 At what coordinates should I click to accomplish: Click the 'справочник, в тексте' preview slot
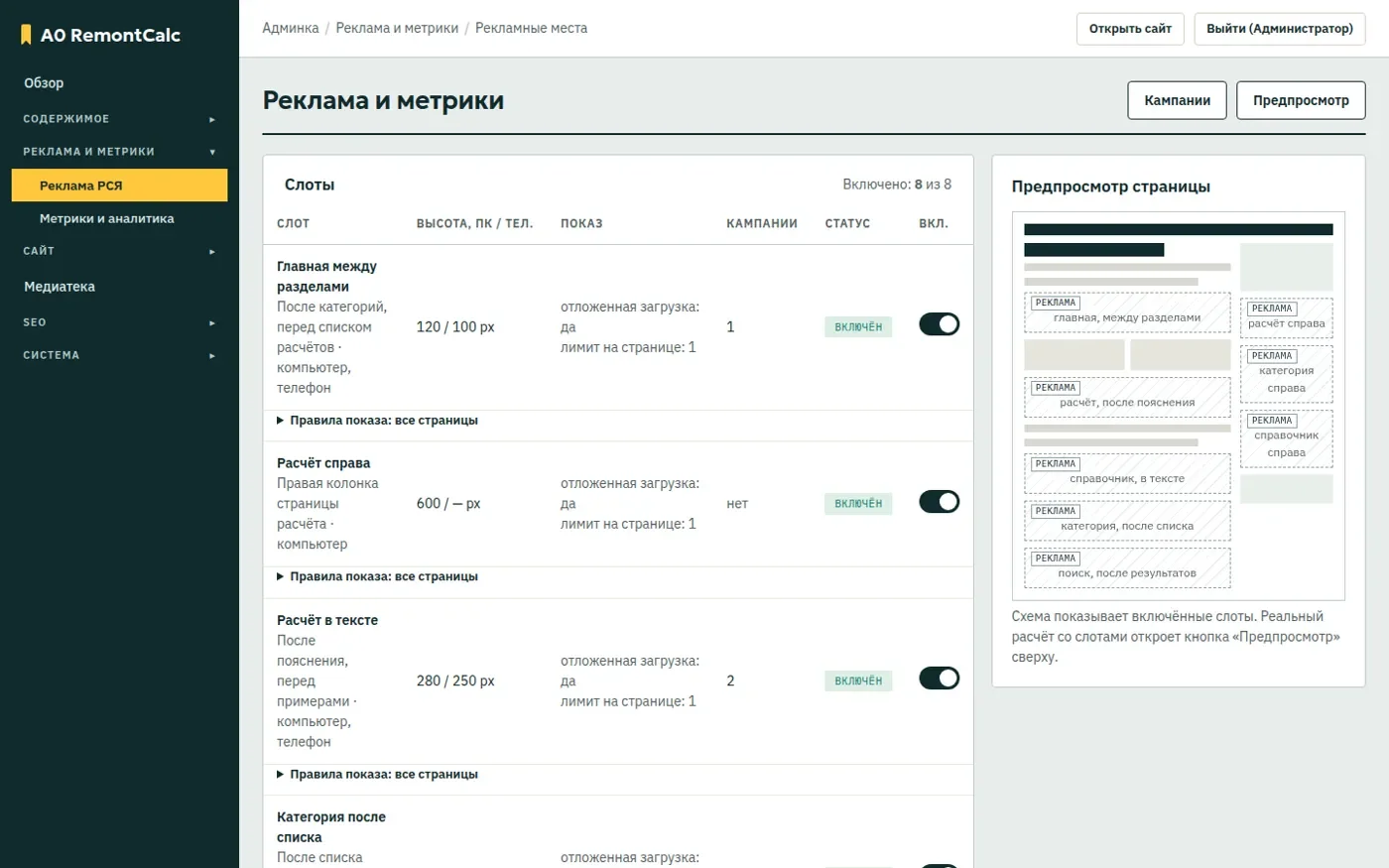click(1127, 473)
